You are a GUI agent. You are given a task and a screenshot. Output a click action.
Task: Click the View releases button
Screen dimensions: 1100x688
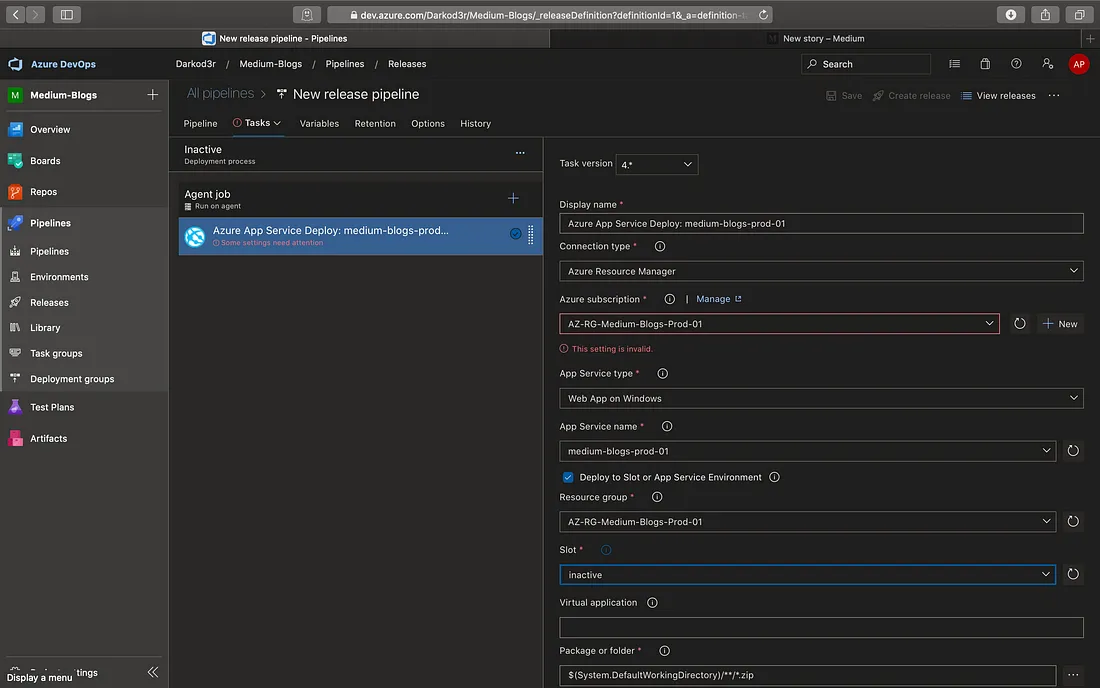(x=998, y=95)
